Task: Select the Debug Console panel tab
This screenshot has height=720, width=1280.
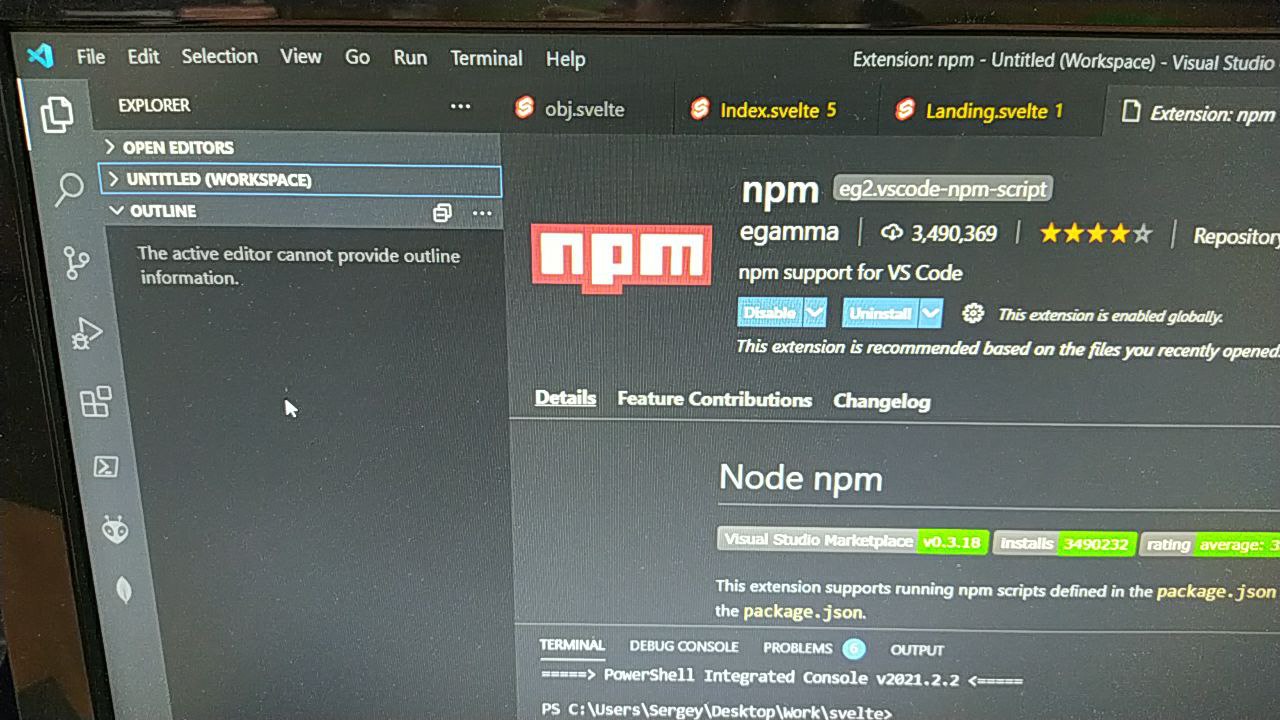Action: (x=684, y=647)
